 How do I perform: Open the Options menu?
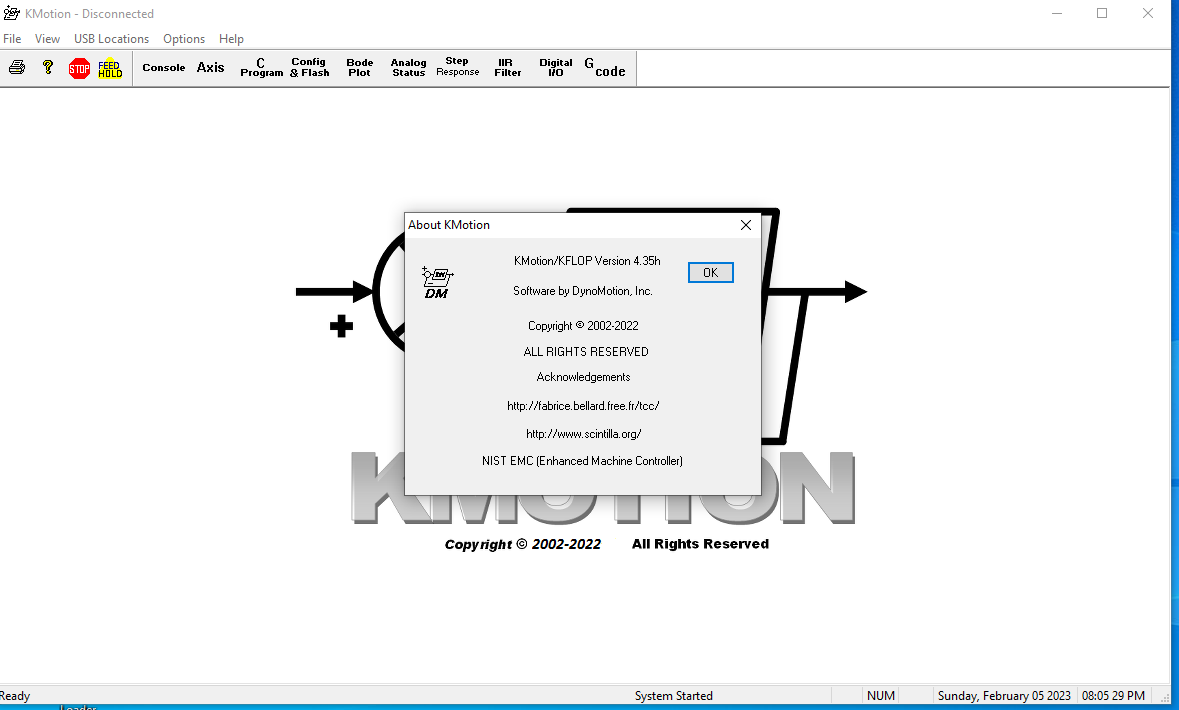point(184,39)
